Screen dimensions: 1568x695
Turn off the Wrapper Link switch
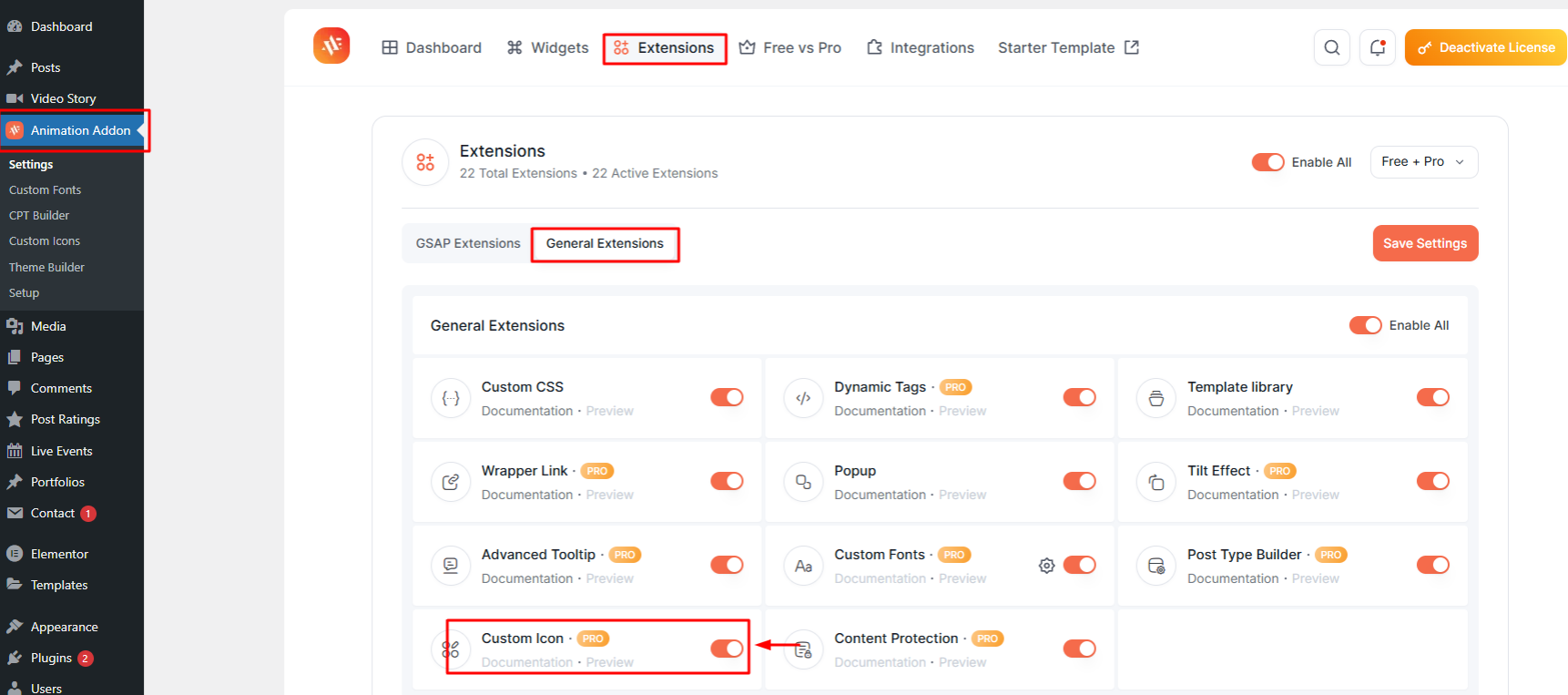(727, 481)
